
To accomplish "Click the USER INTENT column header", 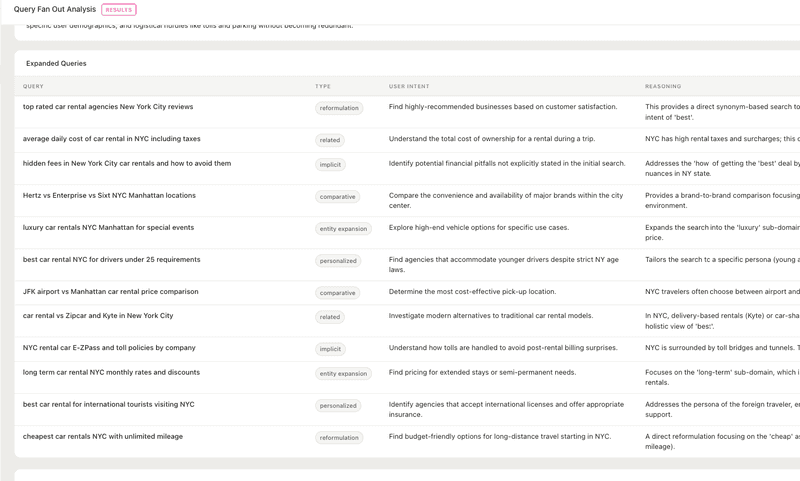I will point(409,86).
